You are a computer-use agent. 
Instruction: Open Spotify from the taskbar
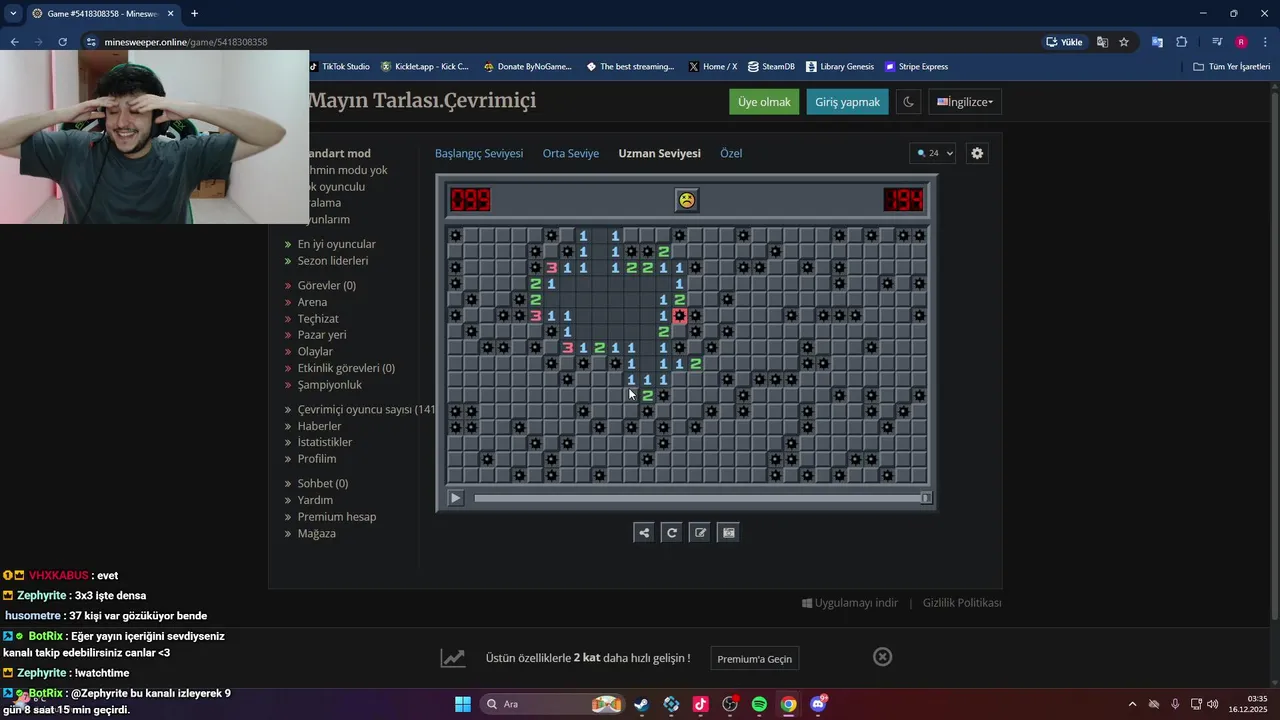[759, 704]
